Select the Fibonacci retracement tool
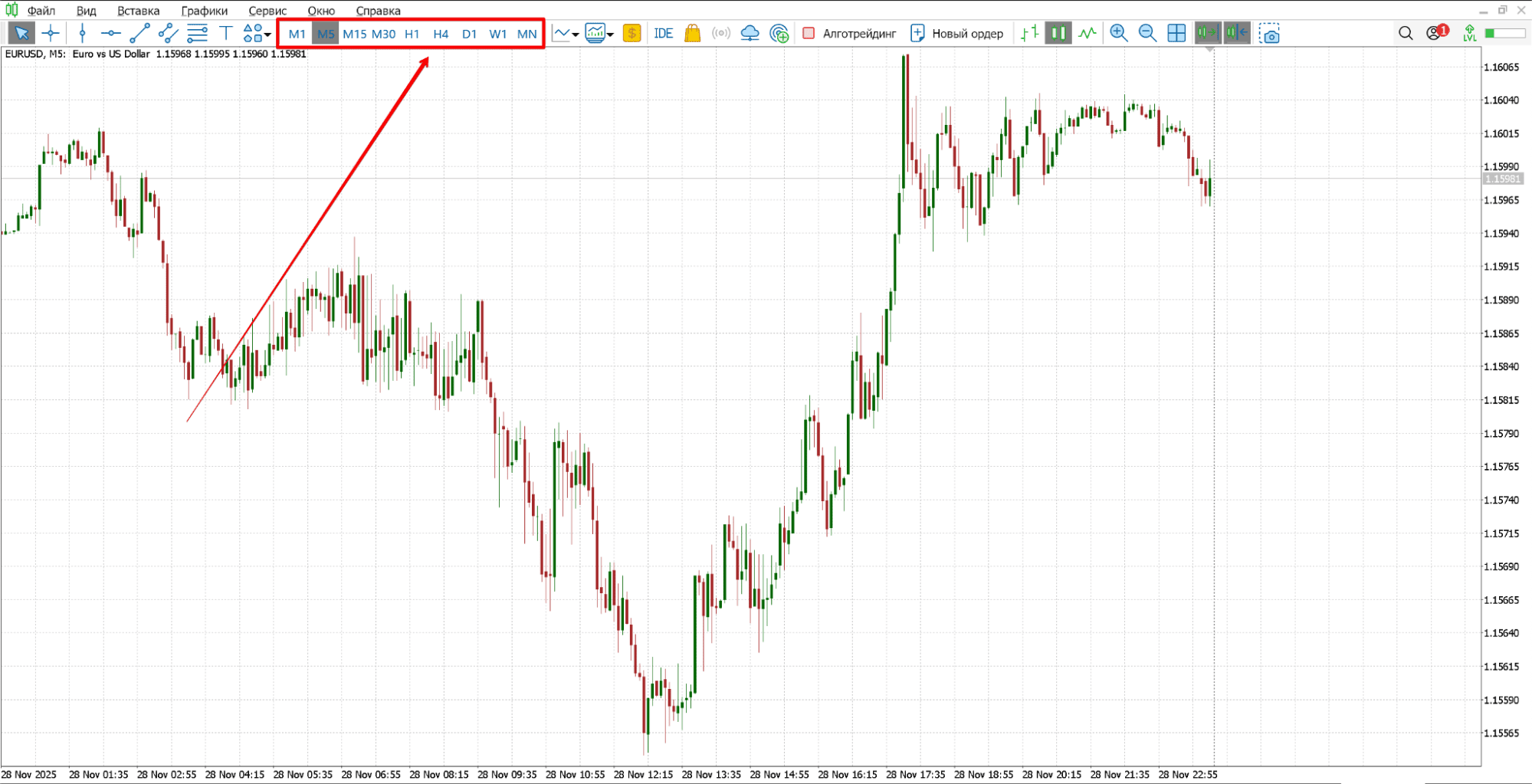1532x784 pixels. click(197, 33)
